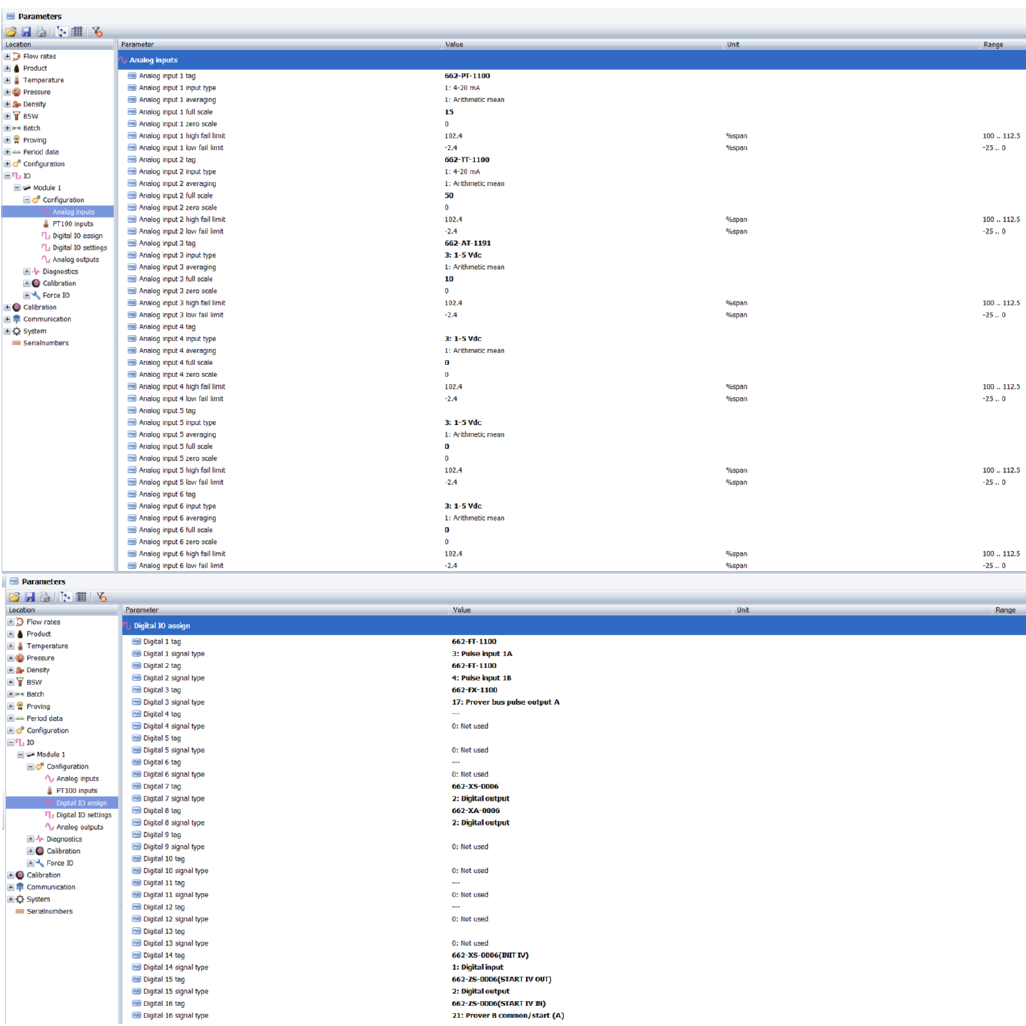
Task: Click Digital 1 signal type value Pulse input 1A
Action: pos(482,654)
